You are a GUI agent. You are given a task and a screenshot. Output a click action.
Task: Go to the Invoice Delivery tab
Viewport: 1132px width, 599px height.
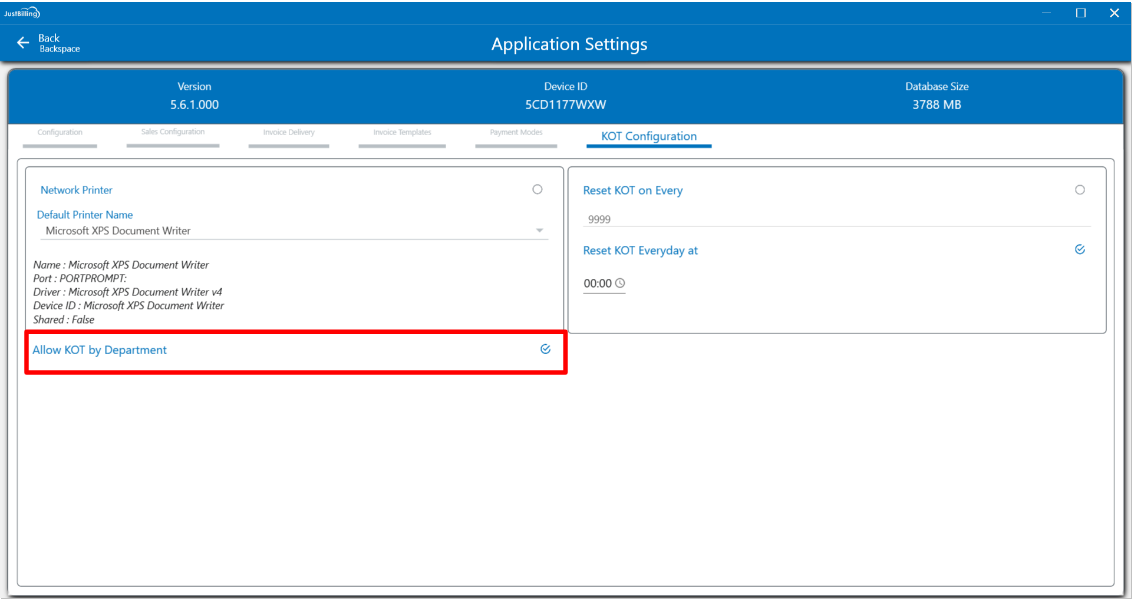pyautogui.click(x=288, y=133)
